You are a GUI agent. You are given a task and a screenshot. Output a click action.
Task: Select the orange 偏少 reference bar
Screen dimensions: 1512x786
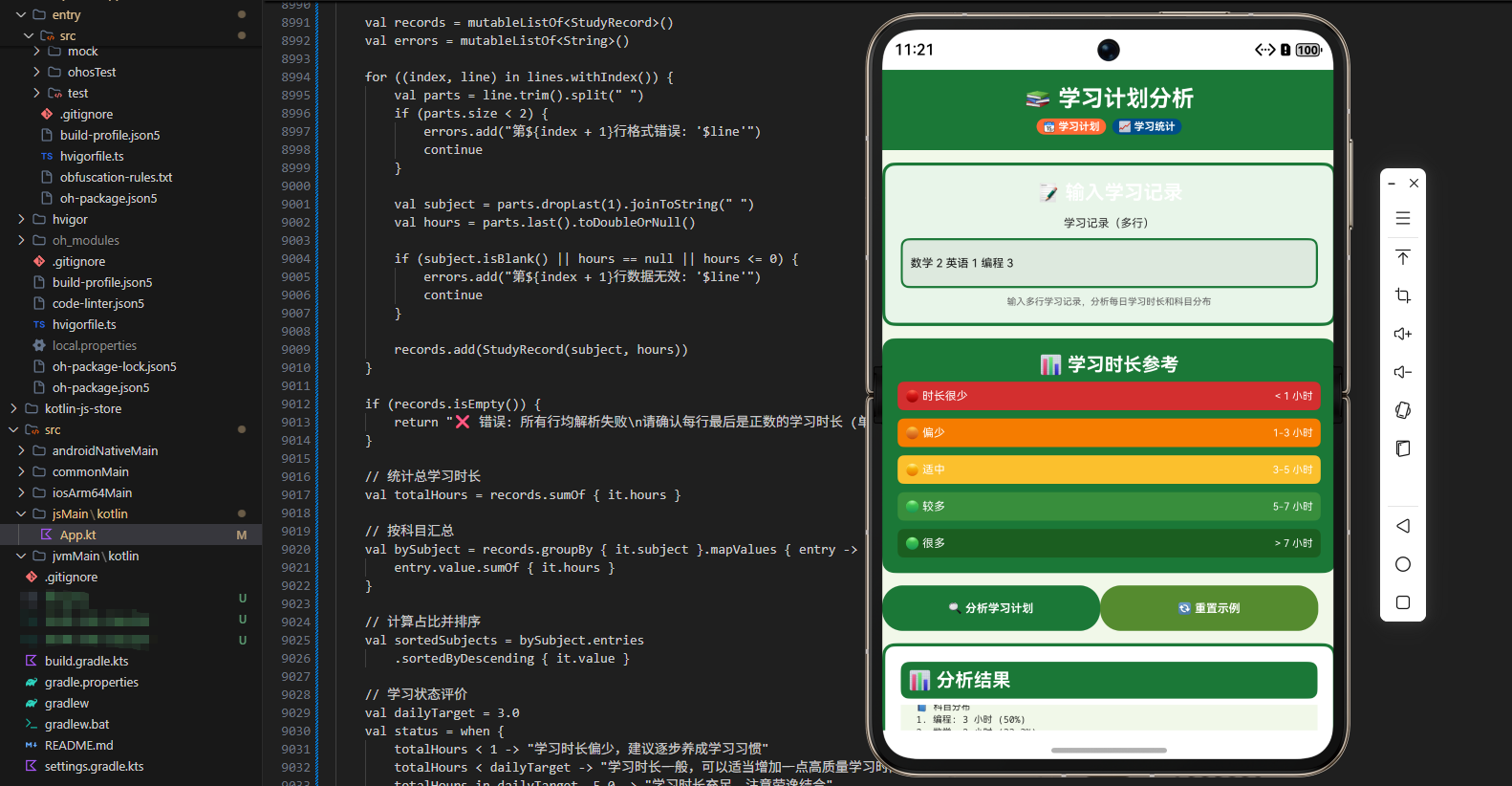[1109, 432]
